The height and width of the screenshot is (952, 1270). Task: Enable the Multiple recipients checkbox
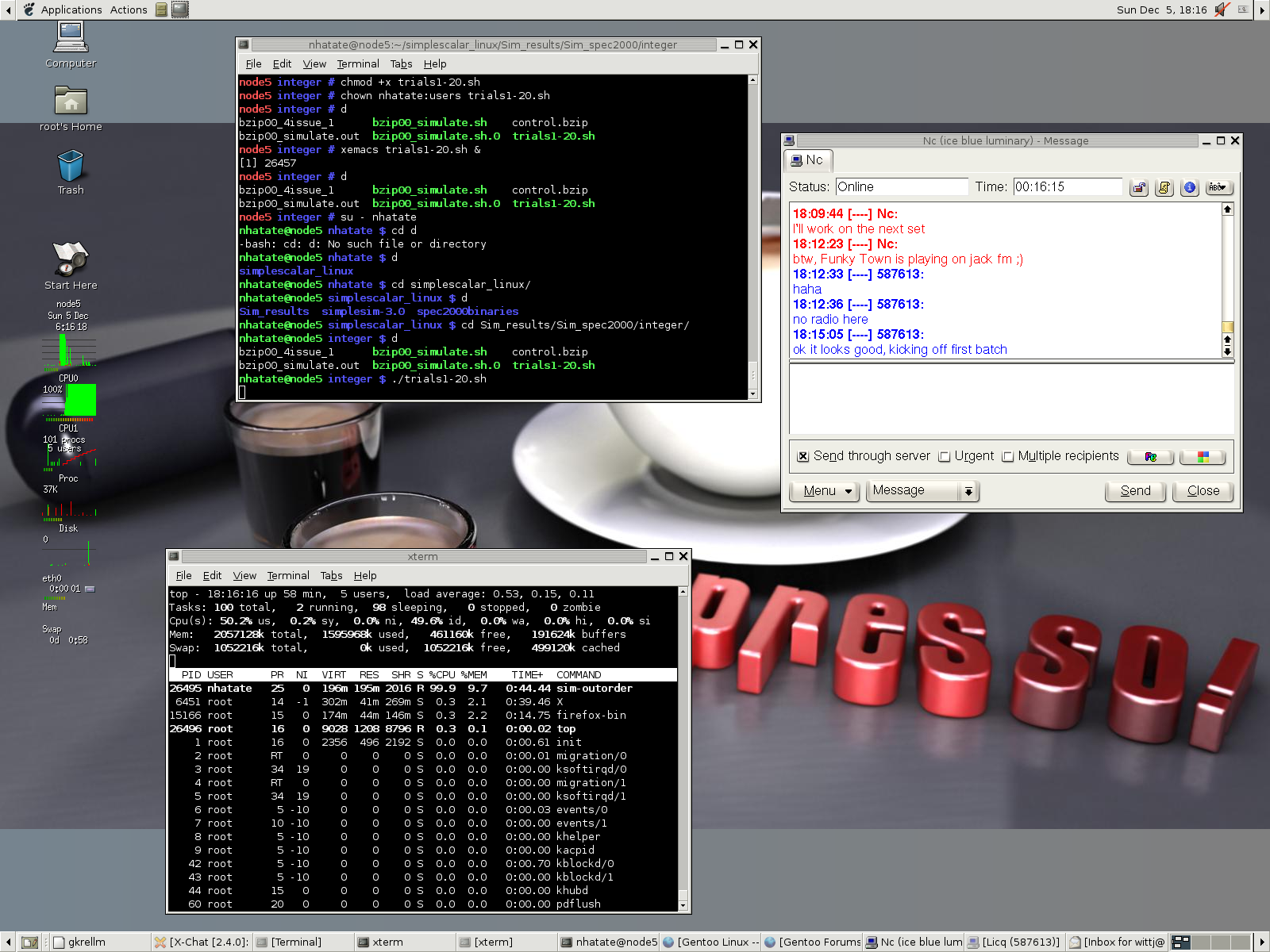point(1008,456)
